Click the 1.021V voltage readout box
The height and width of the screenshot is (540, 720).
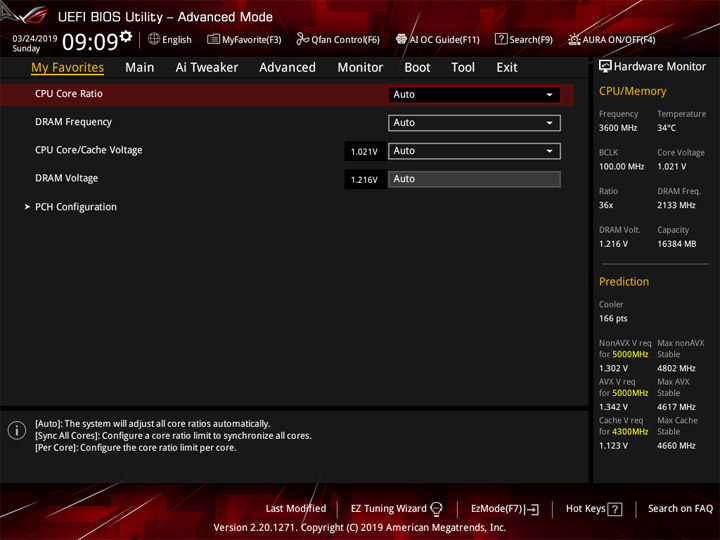pos(365,152)
